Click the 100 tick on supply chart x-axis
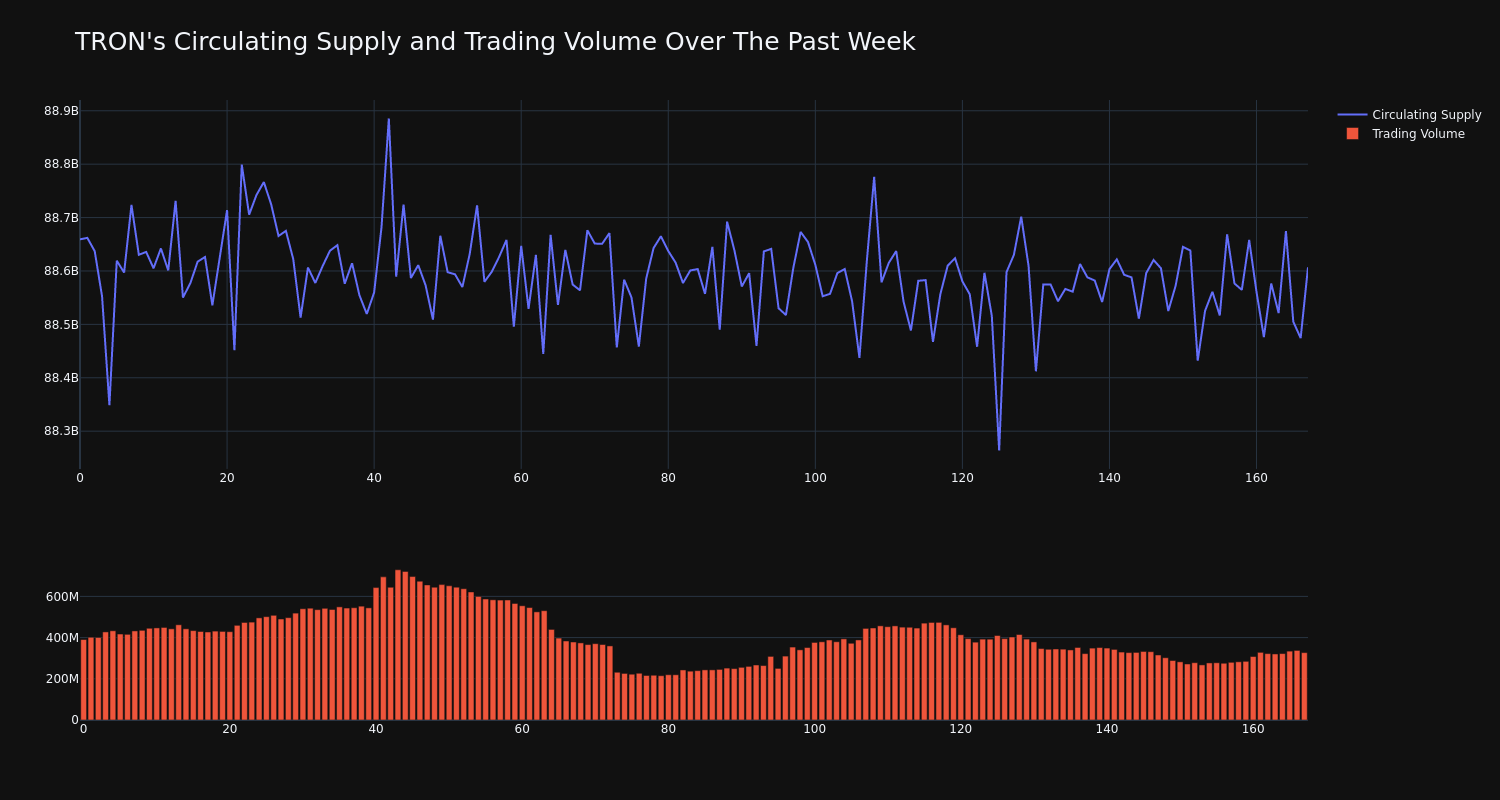The height and width of the screenshot is (800, 1500). pyautogui.click(x=815, y=478)
